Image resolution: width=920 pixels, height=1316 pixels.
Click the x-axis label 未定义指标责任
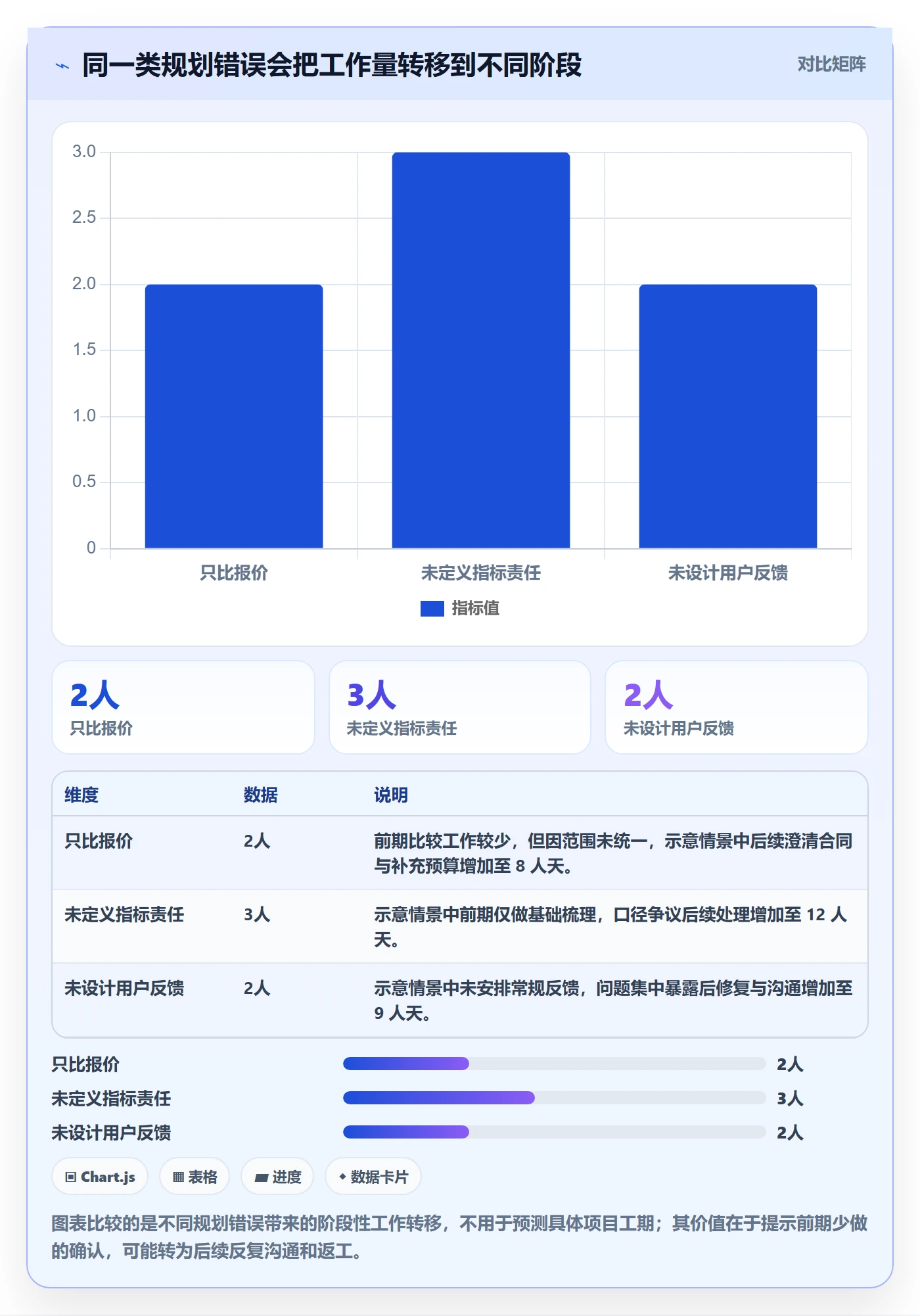tap(481, 573)
